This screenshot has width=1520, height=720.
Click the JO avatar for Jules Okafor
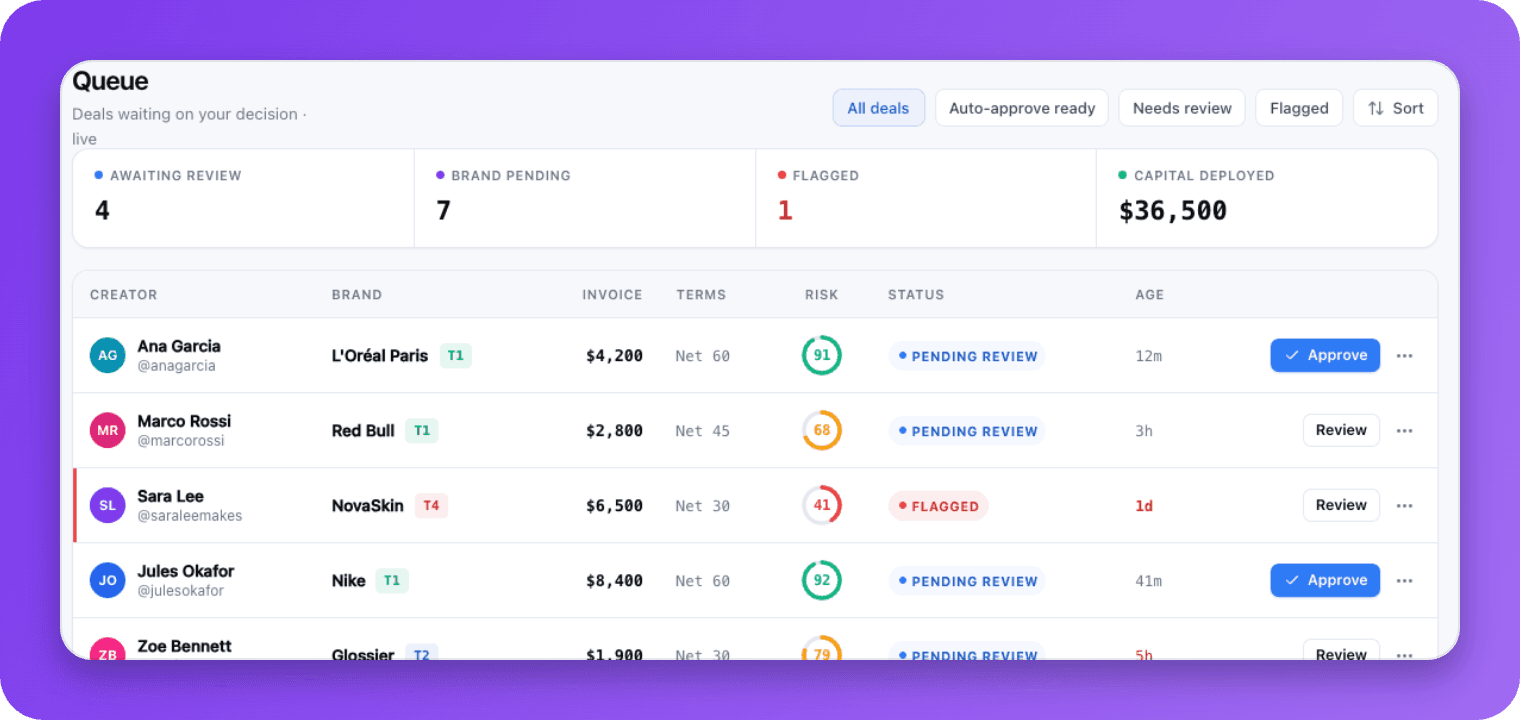tap(107, 581)
